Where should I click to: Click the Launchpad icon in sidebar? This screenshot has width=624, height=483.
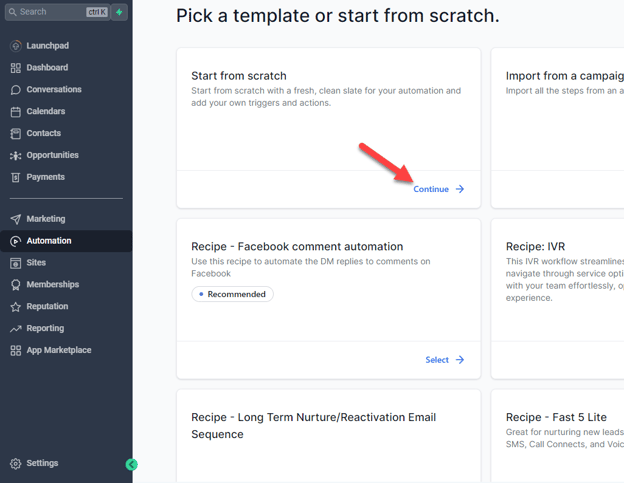[16, 46]
